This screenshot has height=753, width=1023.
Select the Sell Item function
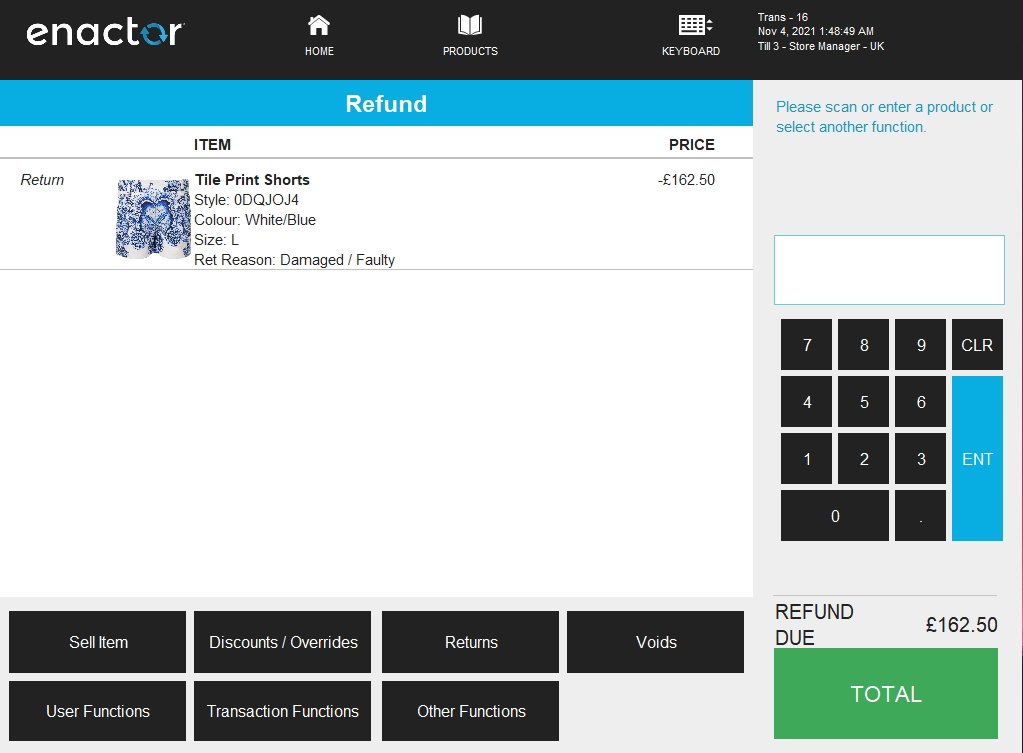(96, 642)
